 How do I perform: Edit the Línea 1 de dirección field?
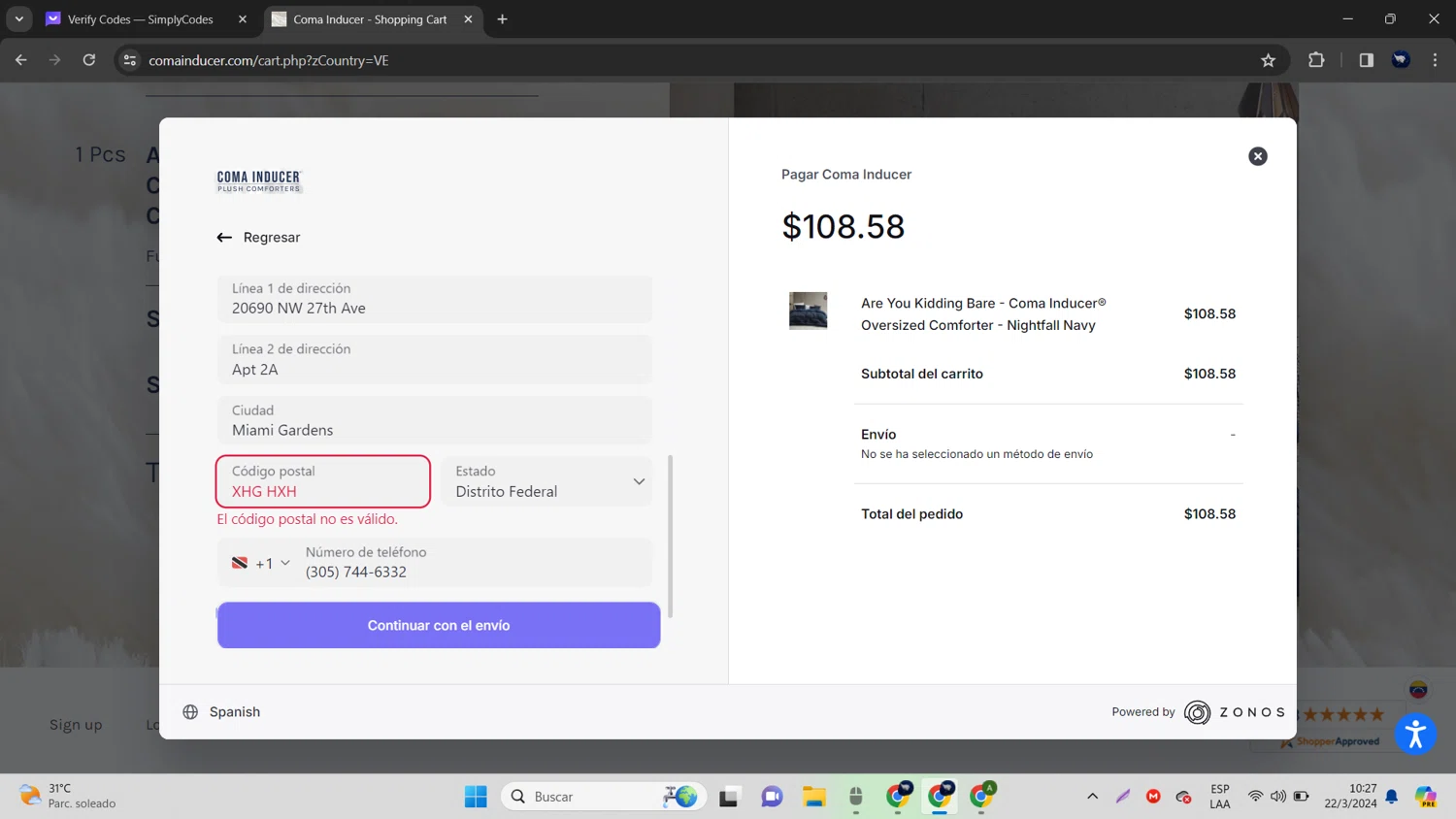[434, 299]
